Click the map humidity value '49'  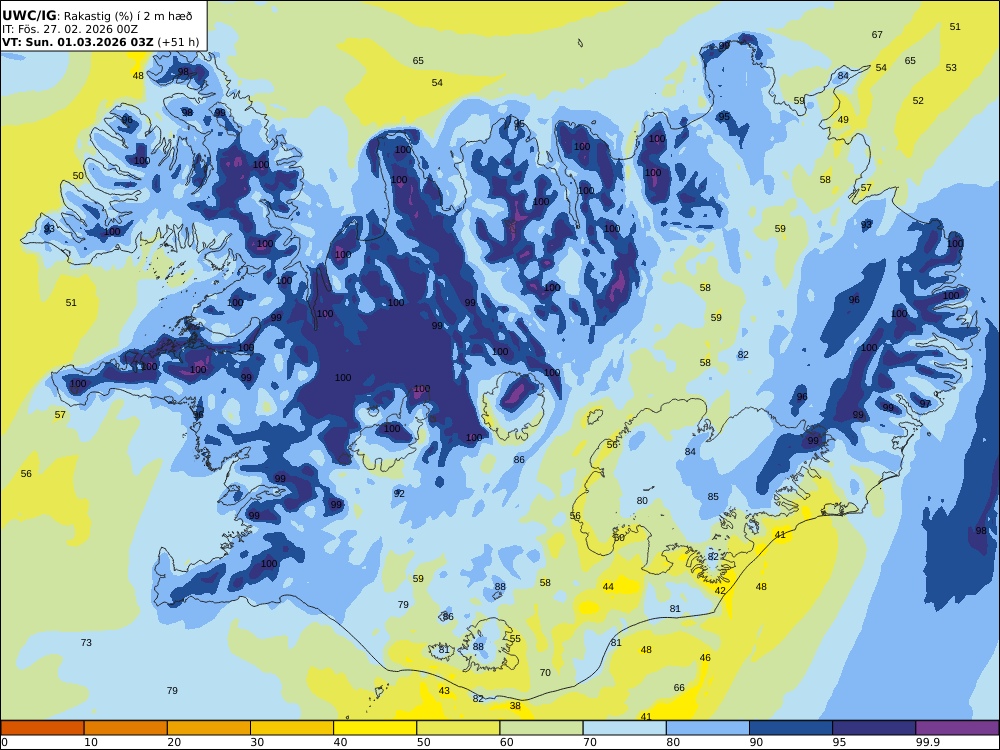(x=843, y=120)
